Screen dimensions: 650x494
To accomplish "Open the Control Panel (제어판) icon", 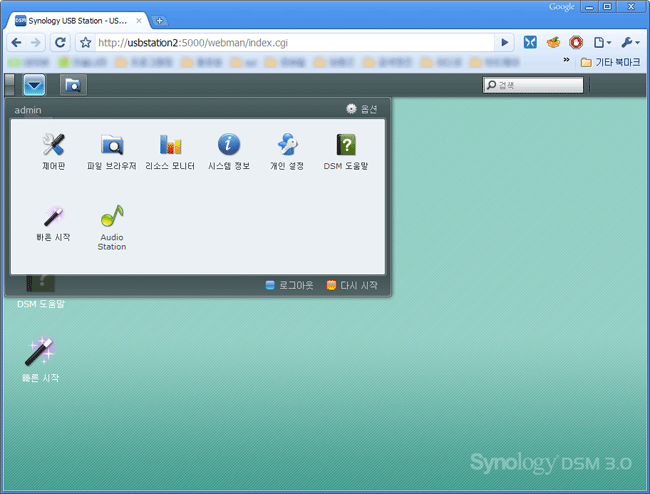I will [x=53, y=151].
